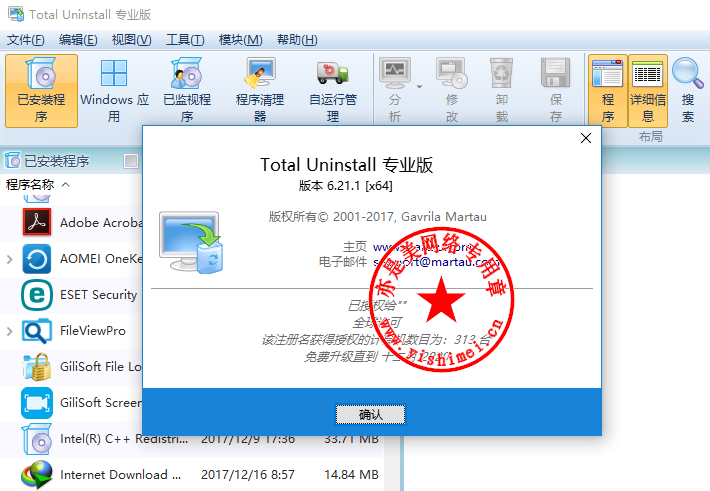Click the 版本 6.21.1 [x64] text
Screen dimensions: 710x491
coord(345,186)
